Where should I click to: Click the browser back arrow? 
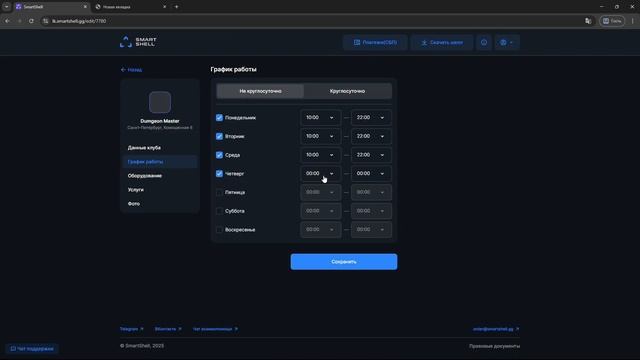point(7,21)
